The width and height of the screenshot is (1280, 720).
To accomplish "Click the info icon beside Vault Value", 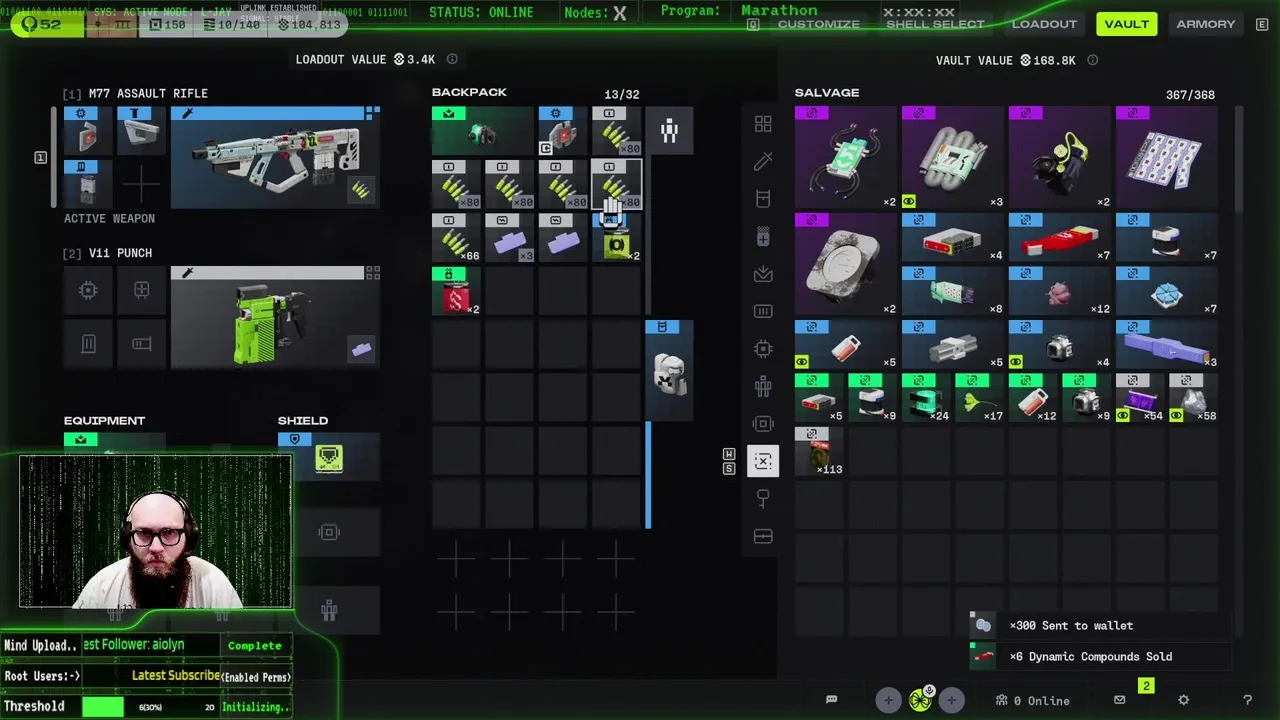I will [x=1092, y=60].
